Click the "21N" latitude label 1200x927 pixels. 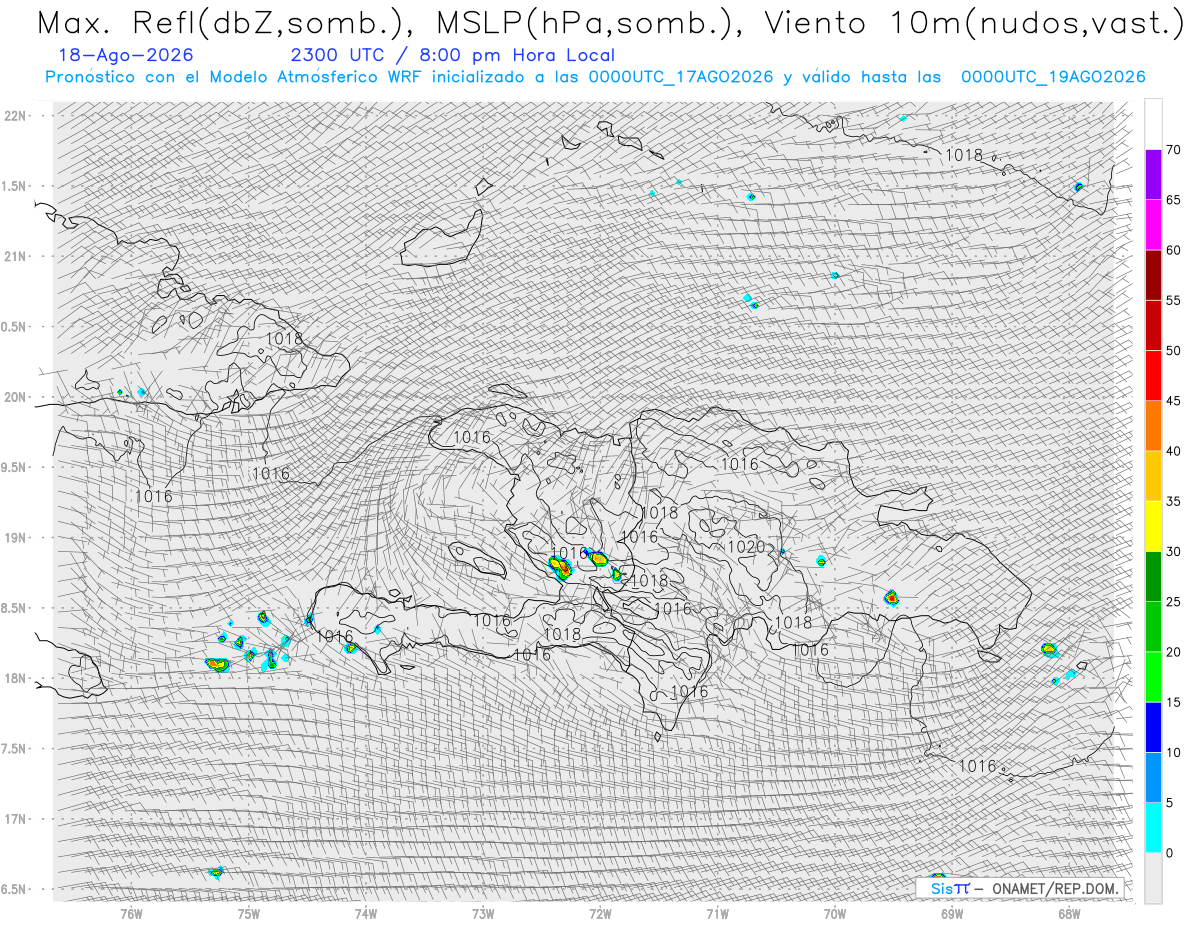click(x=15, y=256)
